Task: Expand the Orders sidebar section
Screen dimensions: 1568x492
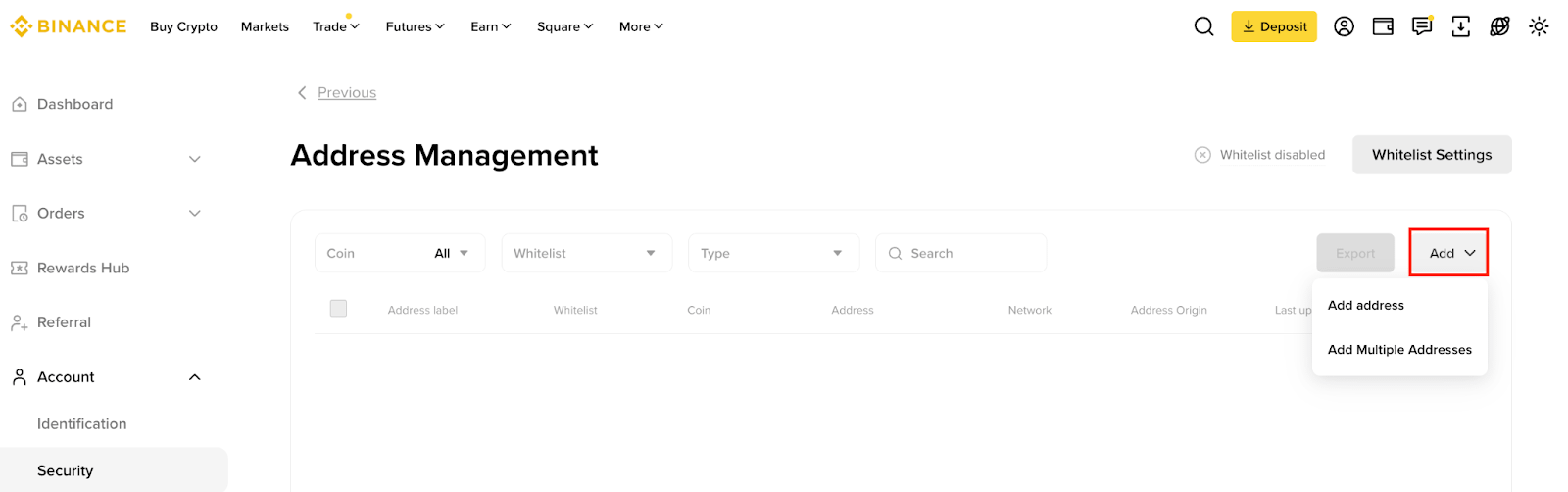Action: click(x=194, y=213)
